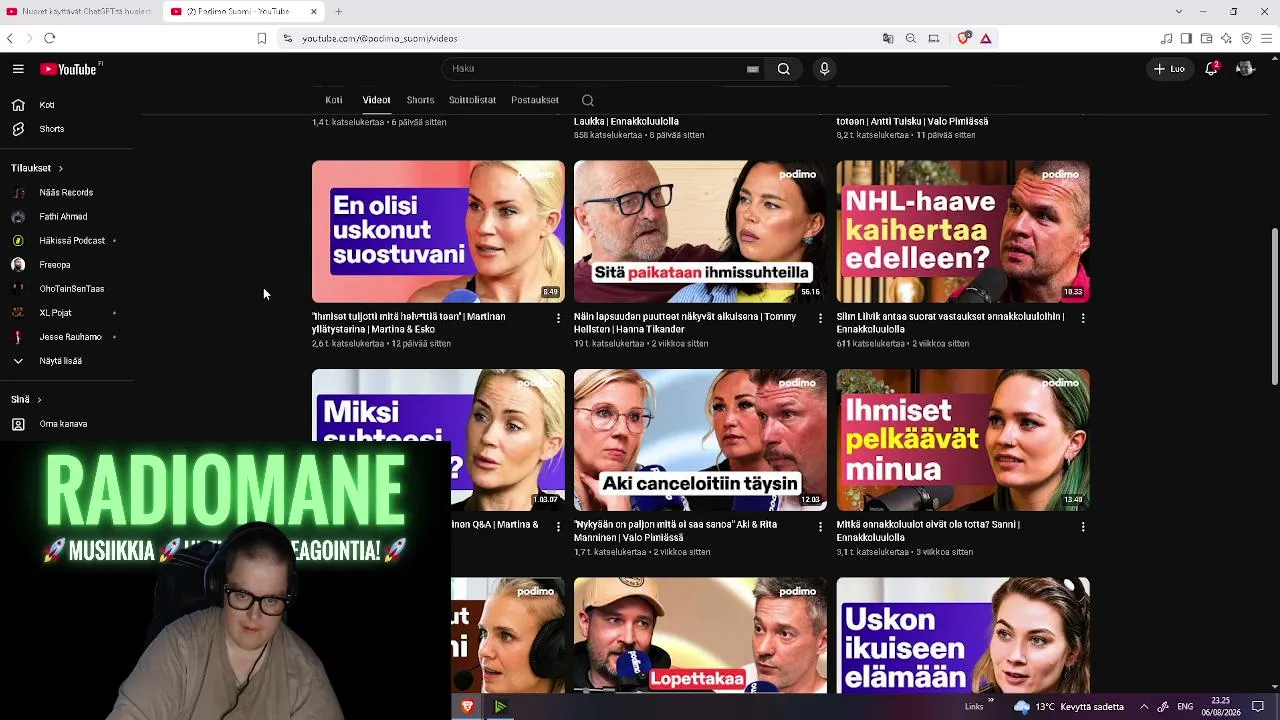Expand the Tilaukset section header

[x=37, y=168]
